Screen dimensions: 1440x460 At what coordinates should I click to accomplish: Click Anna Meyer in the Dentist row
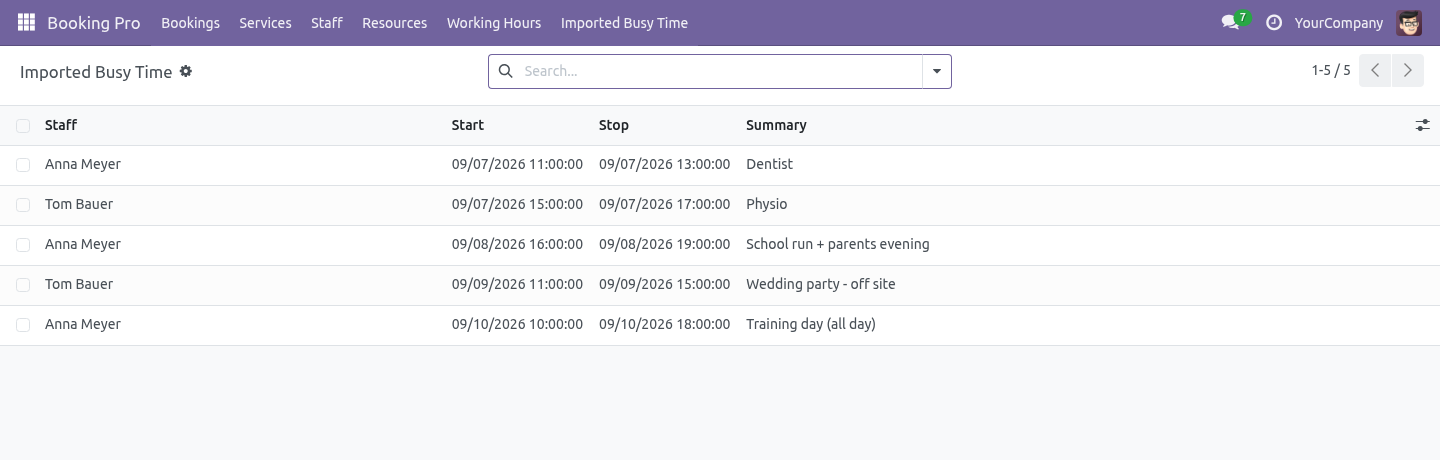tap(83, 164)
